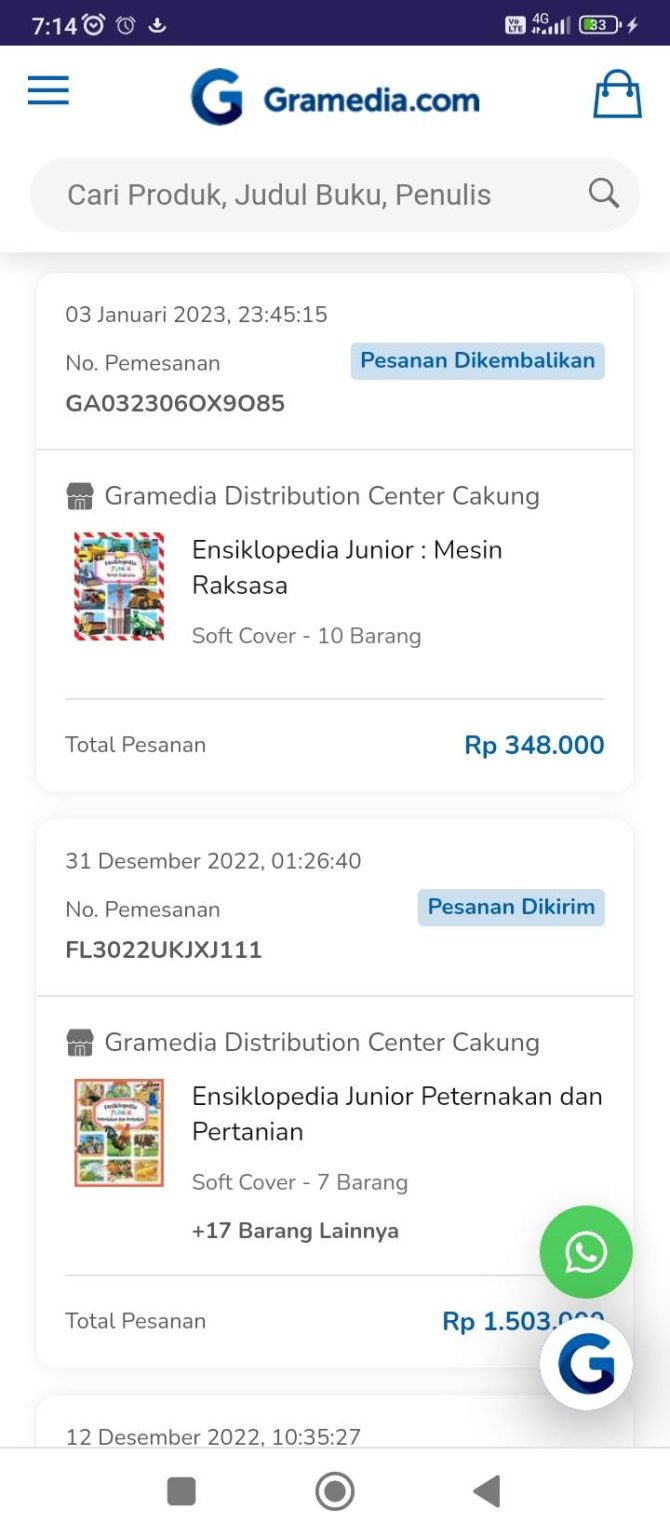Image resolution: width=670 pixels, height=1536 pixels.
Task: Select the Pesanan Dikirim status badge
Action: tap(510, 907)
